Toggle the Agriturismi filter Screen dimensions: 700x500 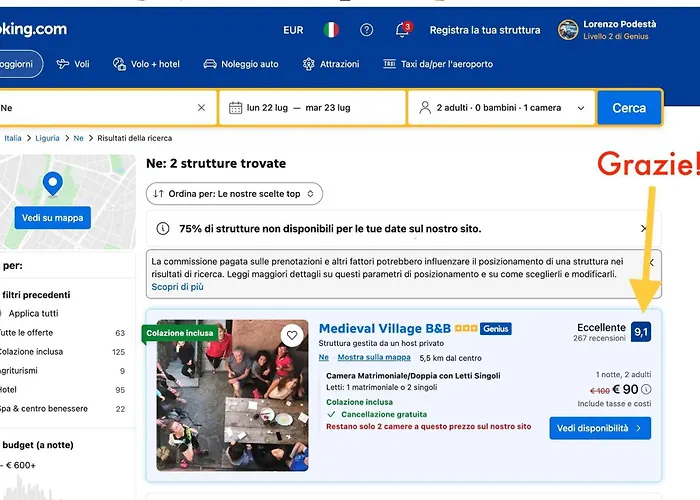coord(18,371)
